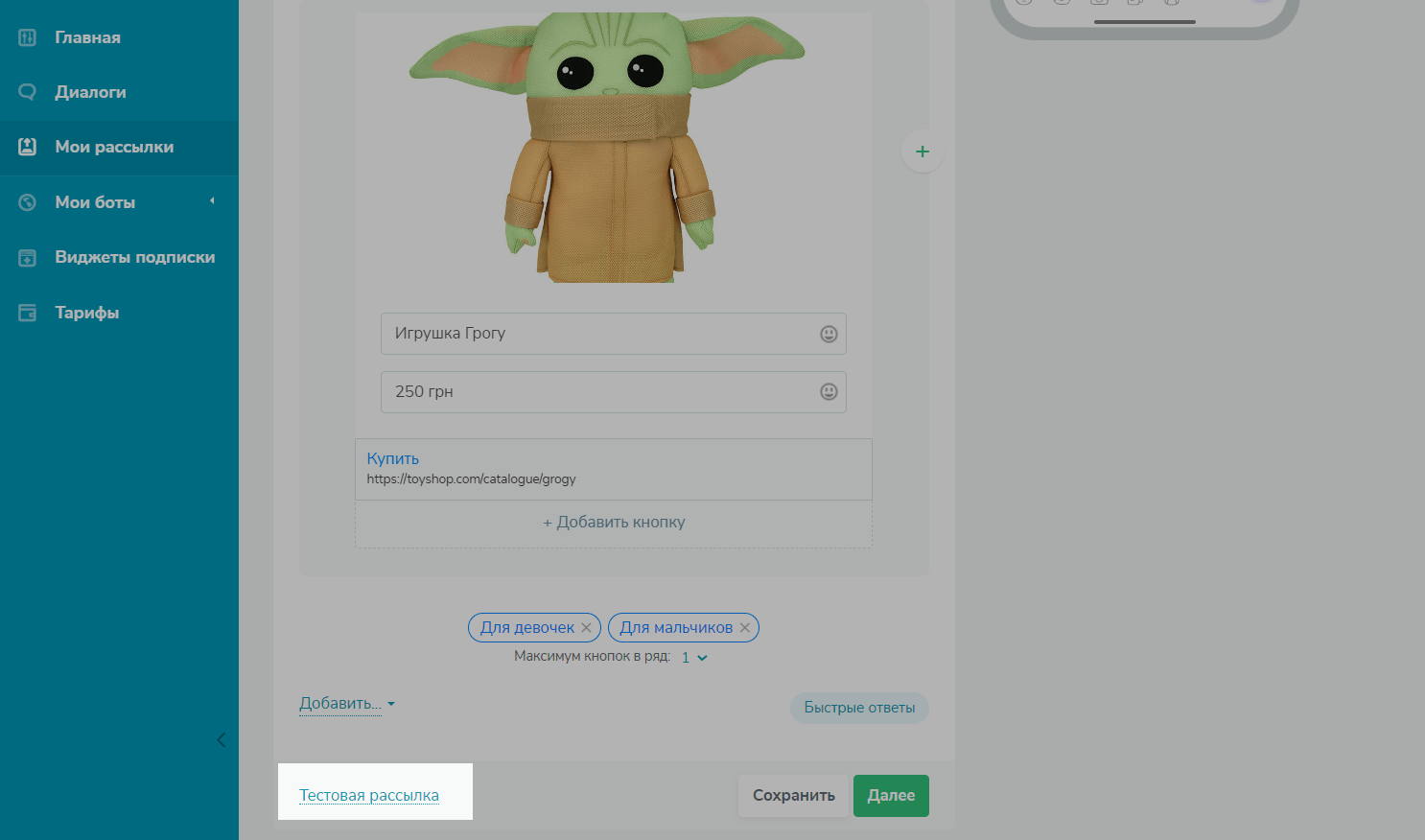Viewport: 1425px width, 840px height.
Task: Click the Тарифы wallet icon
Action: click(28, 313)
